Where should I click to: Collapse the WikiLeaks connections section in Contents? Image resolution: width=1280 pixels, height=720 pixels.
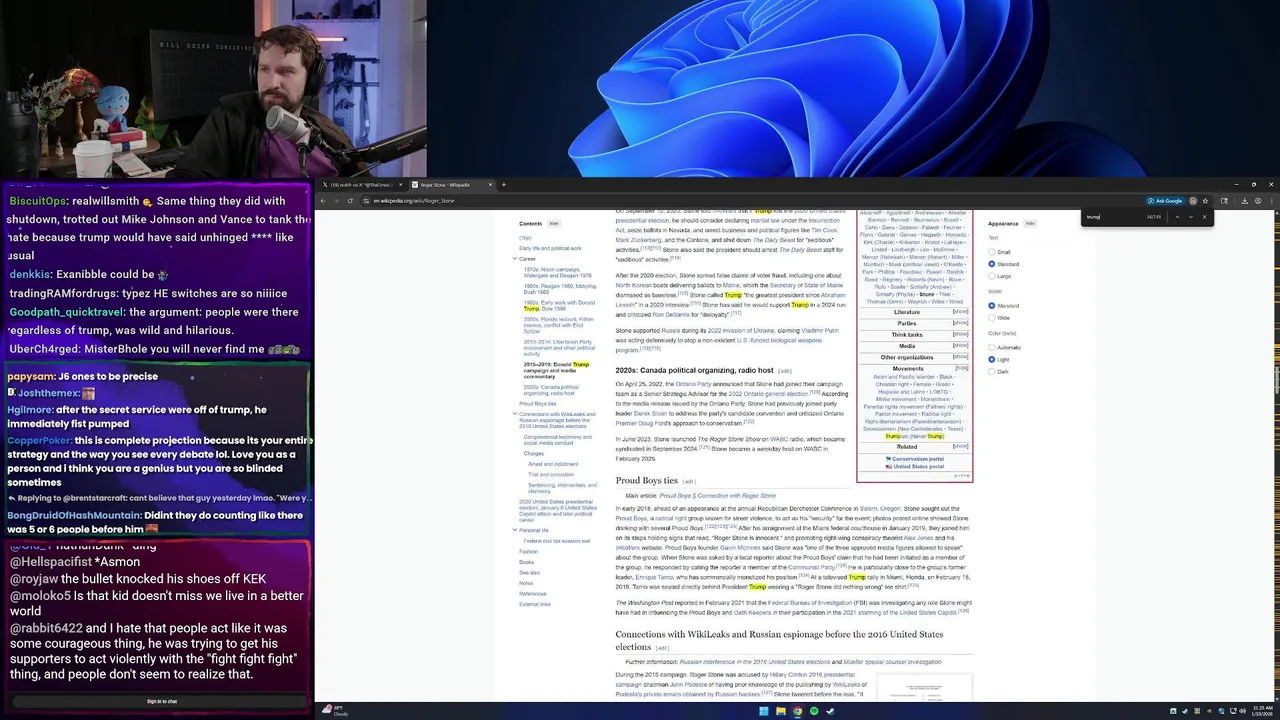tap(515, 414)
